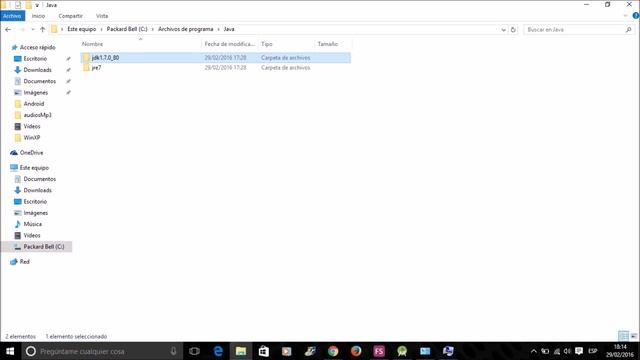
Task: Switch to the Vista ribbon tab
Action: pyautogui.click(x=102, y=16)
